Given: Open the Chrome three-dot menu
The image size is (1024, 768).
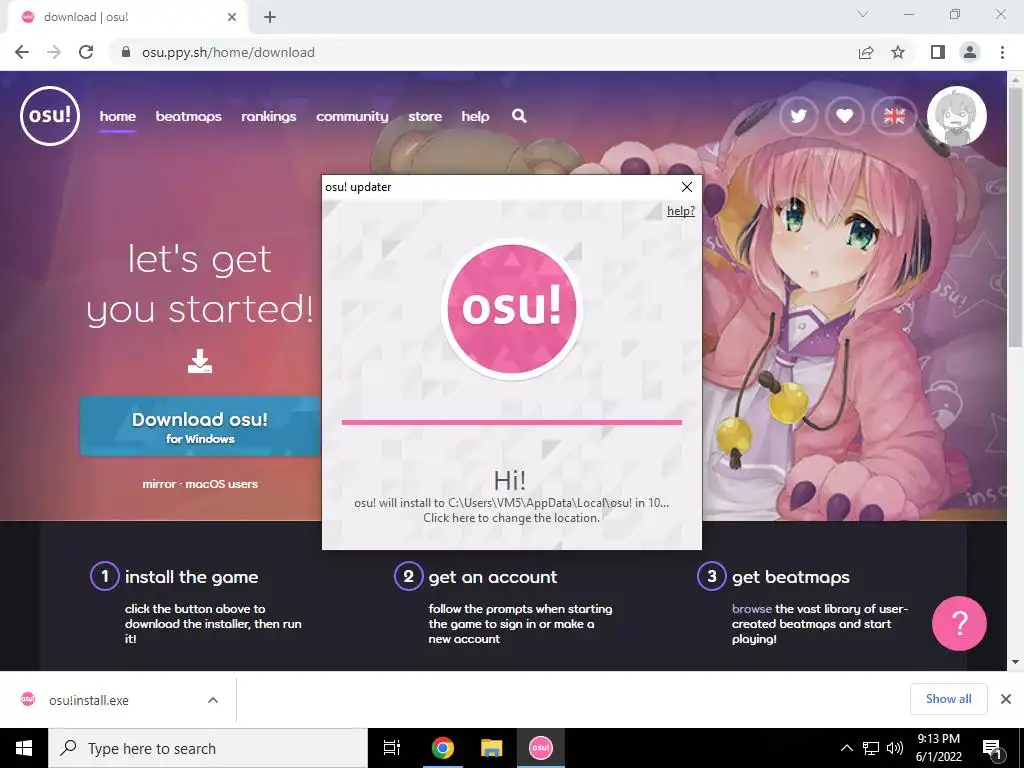Looking at the screenshot, I should coord(1002,52).
